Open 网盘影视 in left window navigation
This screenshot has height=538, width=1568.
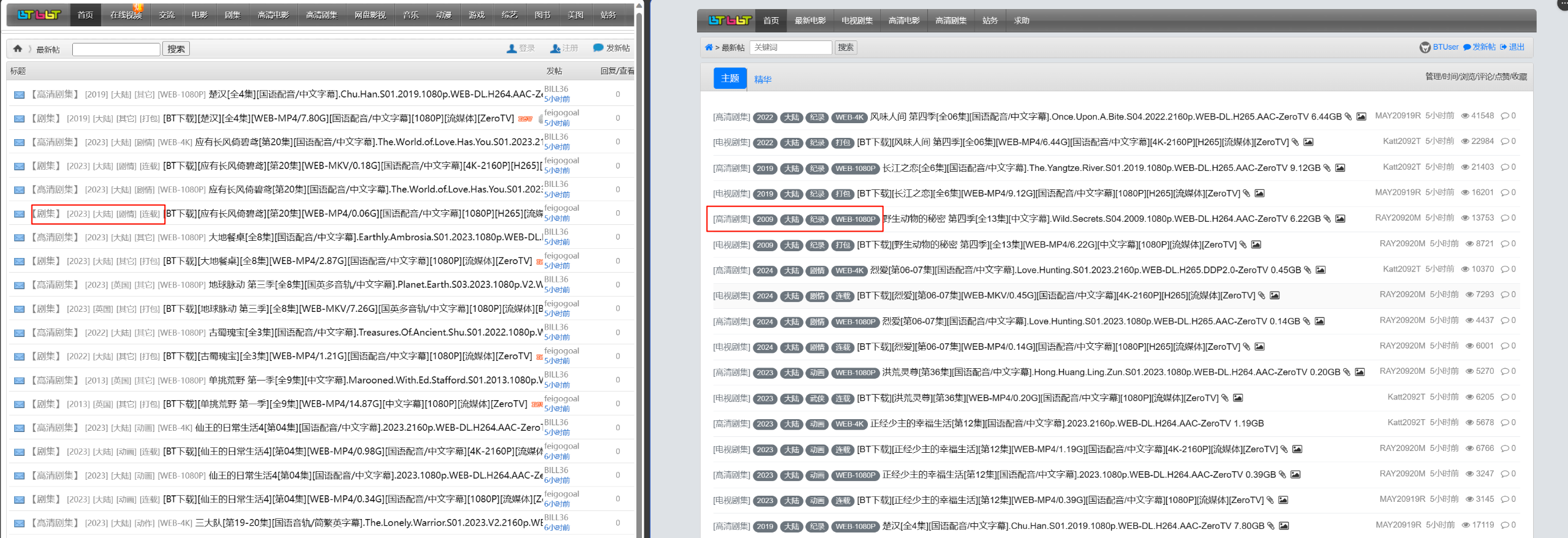pyautogui.click(x=370, y=15)
